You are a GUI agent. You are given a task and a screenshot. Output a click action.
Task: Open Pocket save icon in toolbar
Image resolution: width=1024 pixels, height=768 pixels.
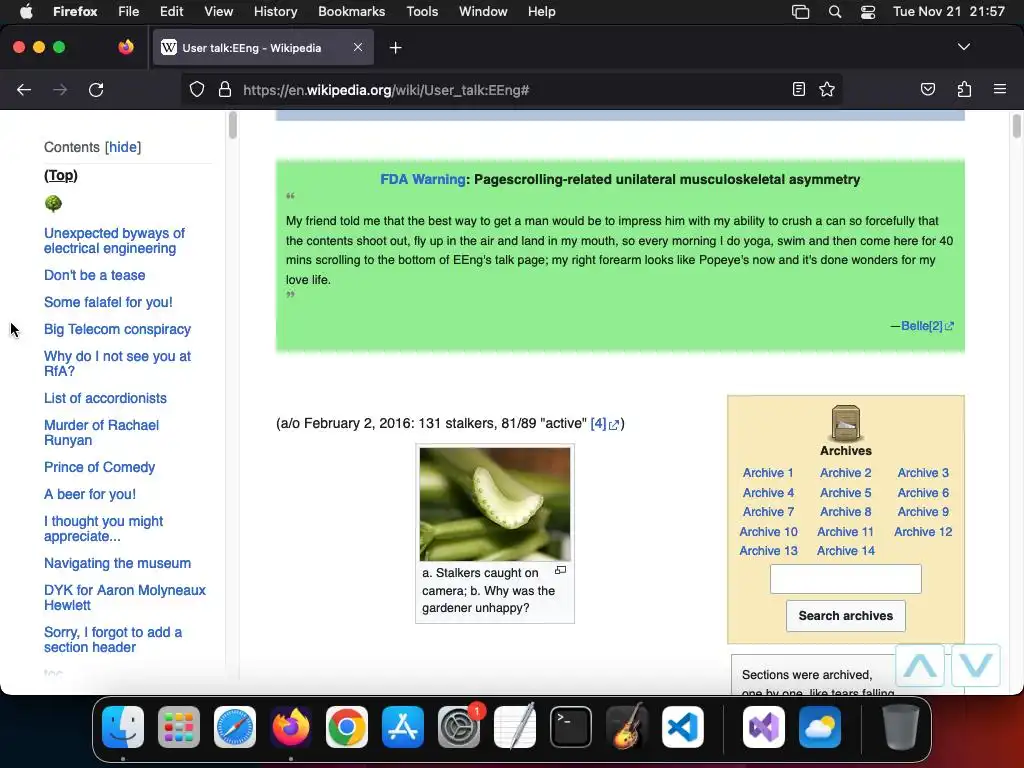(927, 89)
